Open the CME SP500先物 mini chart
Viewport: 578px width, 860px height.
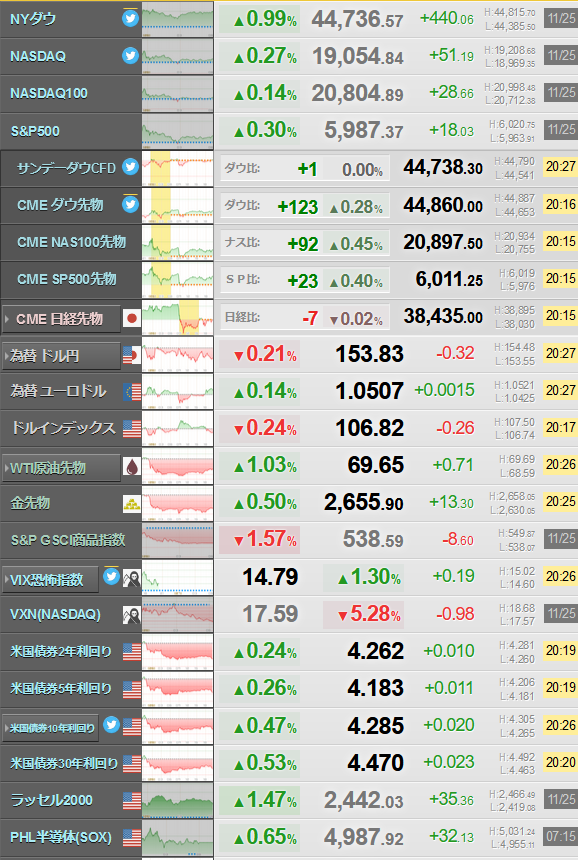pyautogui.click(x=178, y=279)
